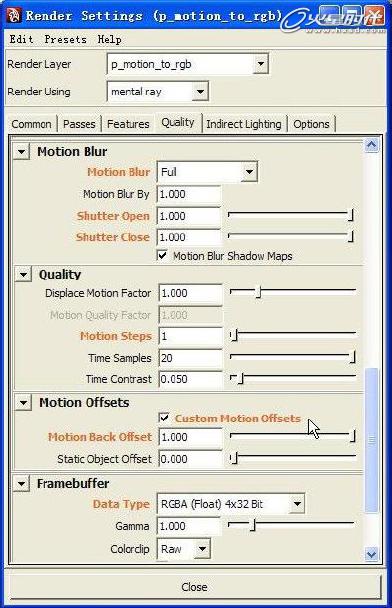Open the Render Layer dropdown

point(187,64)
